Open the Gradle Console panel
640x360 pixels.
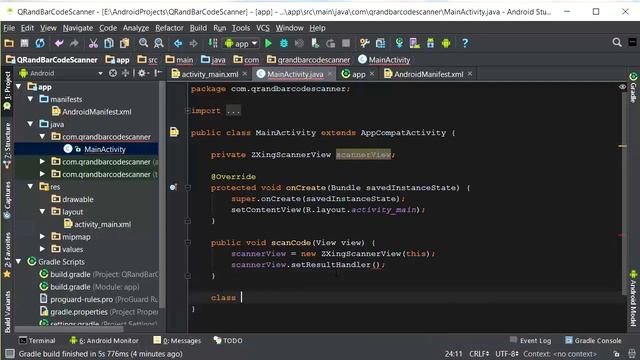click(x=593, y=340)
